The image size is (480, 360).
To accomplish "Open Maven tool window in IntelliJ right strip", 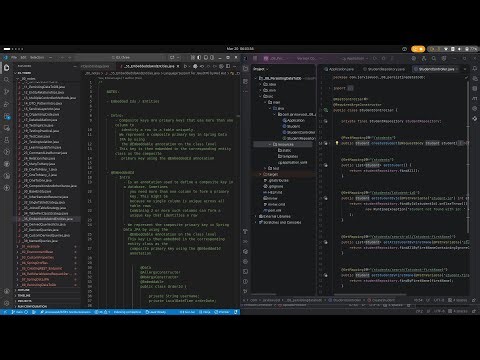I will click(x=475, y=99).
